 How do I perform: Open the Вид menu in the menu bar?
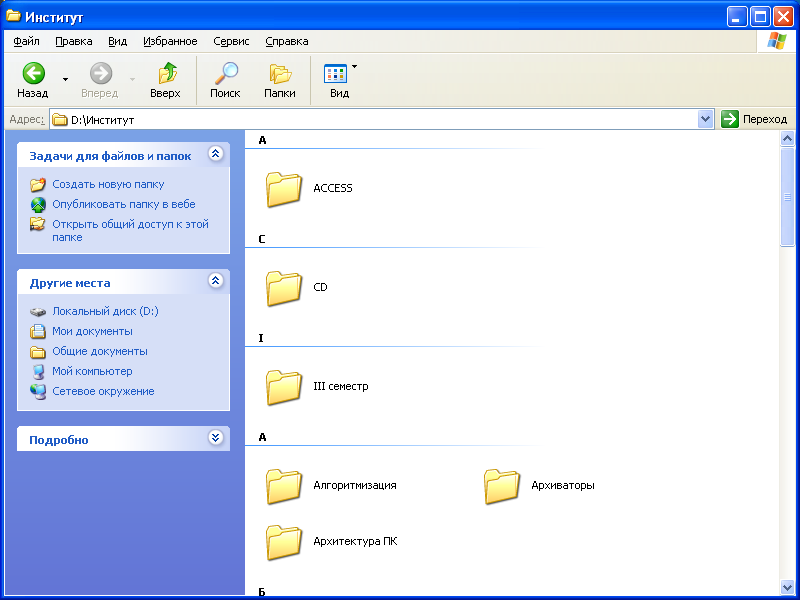pyautogui.click(x=117, y=41)
